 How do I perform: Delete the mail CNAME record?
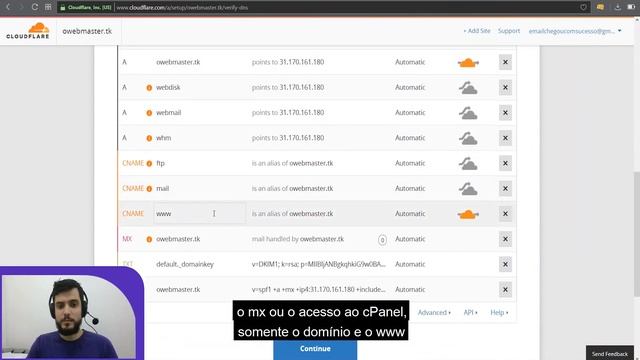point(505,189)
